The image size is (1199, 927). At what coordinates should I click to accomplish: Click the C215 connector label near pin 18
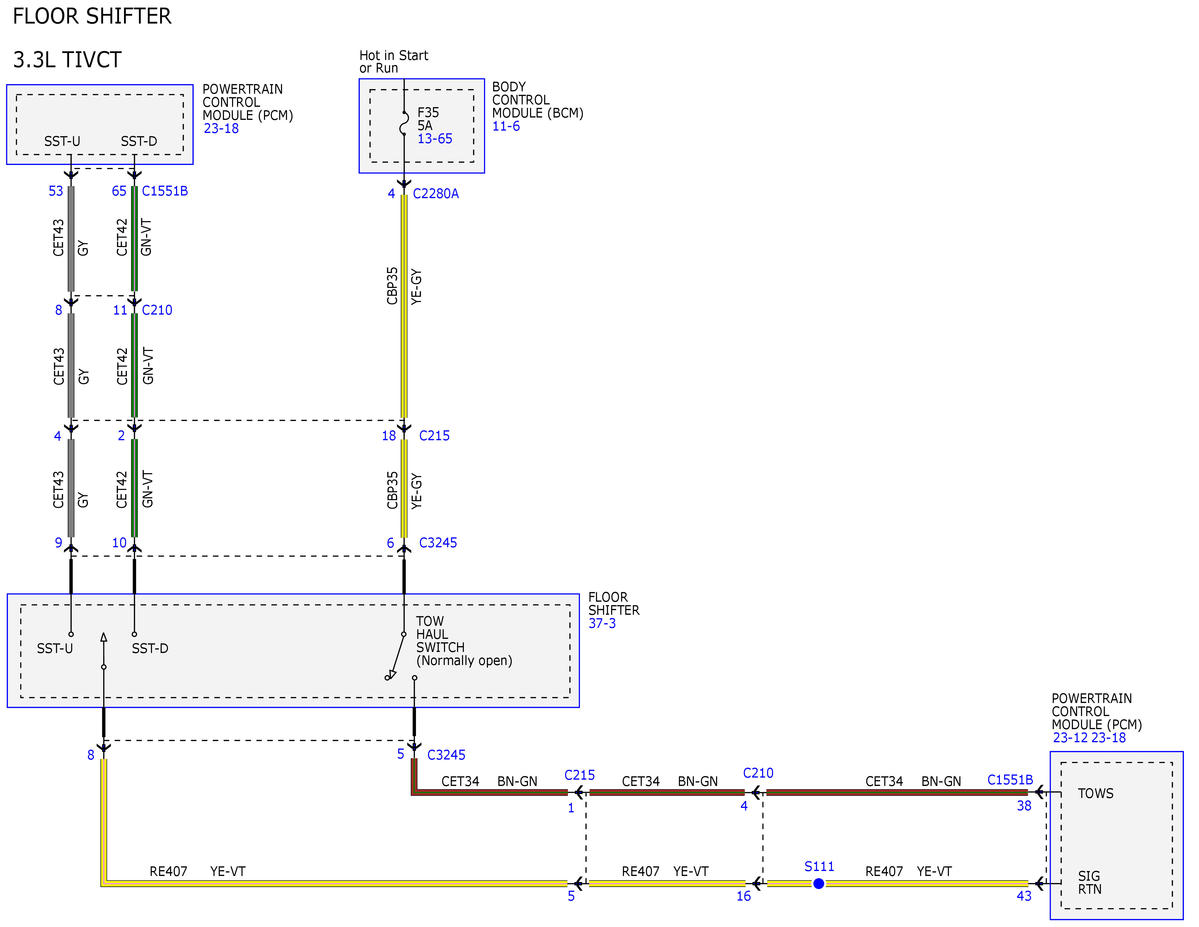[434, 435]
